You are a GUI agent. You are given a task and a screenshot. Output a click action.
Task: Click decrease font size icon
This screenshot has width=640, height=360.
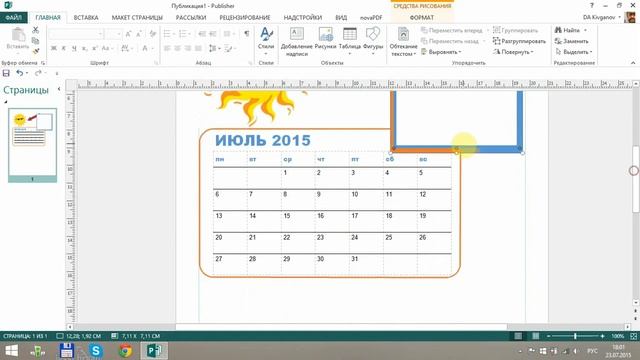tap(139, 33)
